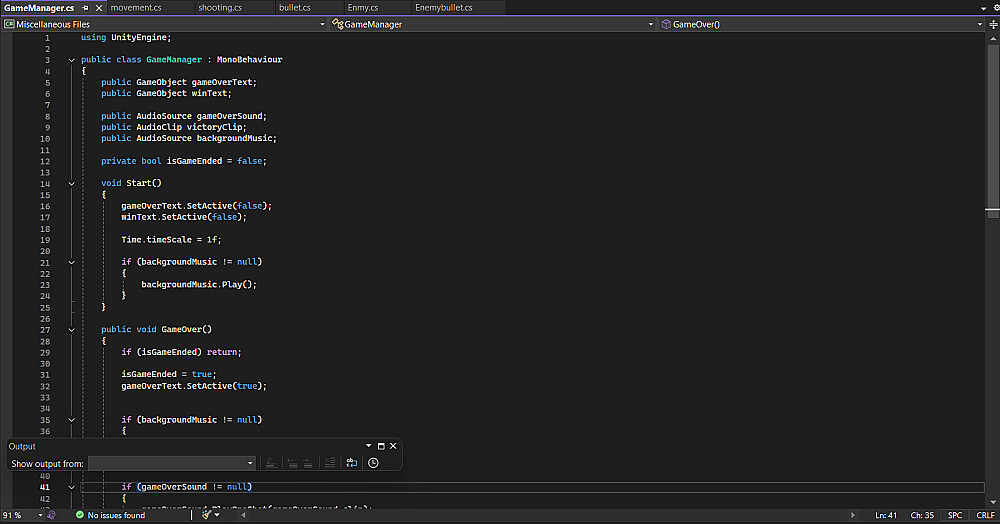Click the vertical scrollbar up arrow
1000x524 pixels.
[993, 39]
